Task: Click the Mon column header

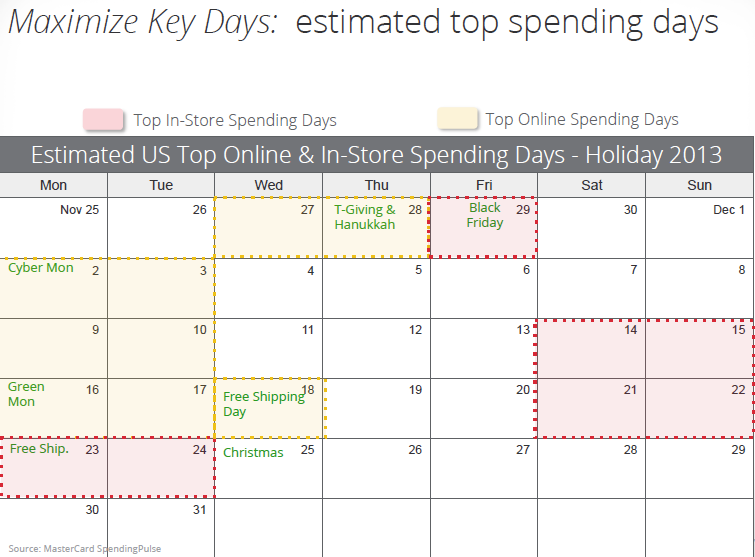Action: point(53,185)
